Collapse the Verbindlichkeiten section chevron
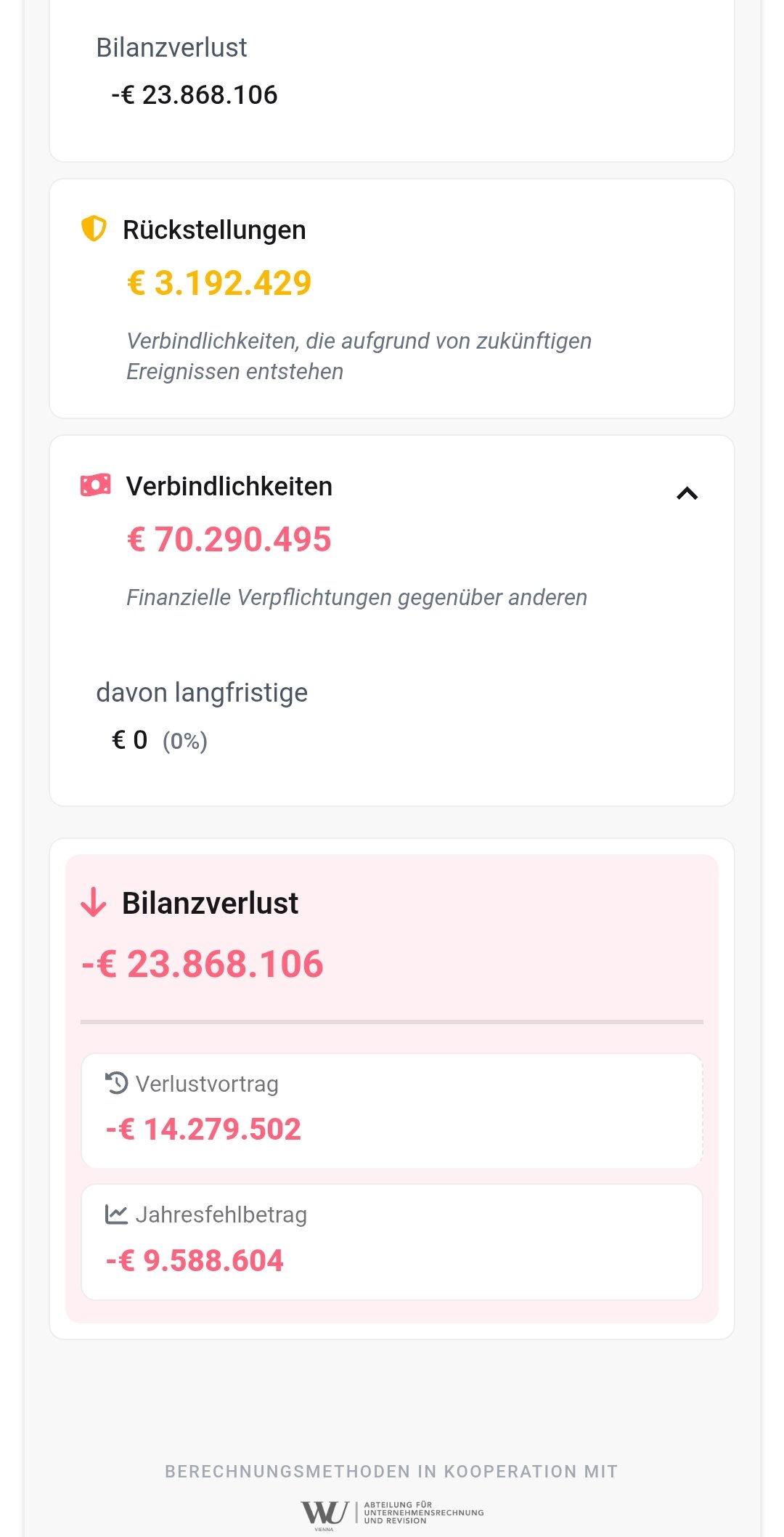Viewport: 784px width, 1537px height. point(687,493)
